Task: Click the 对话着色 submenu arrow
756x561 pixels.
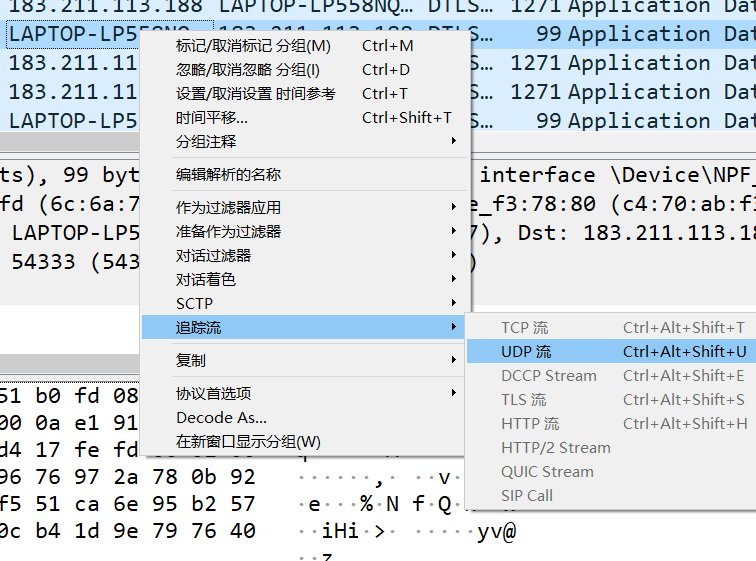Action: (454, 279)
